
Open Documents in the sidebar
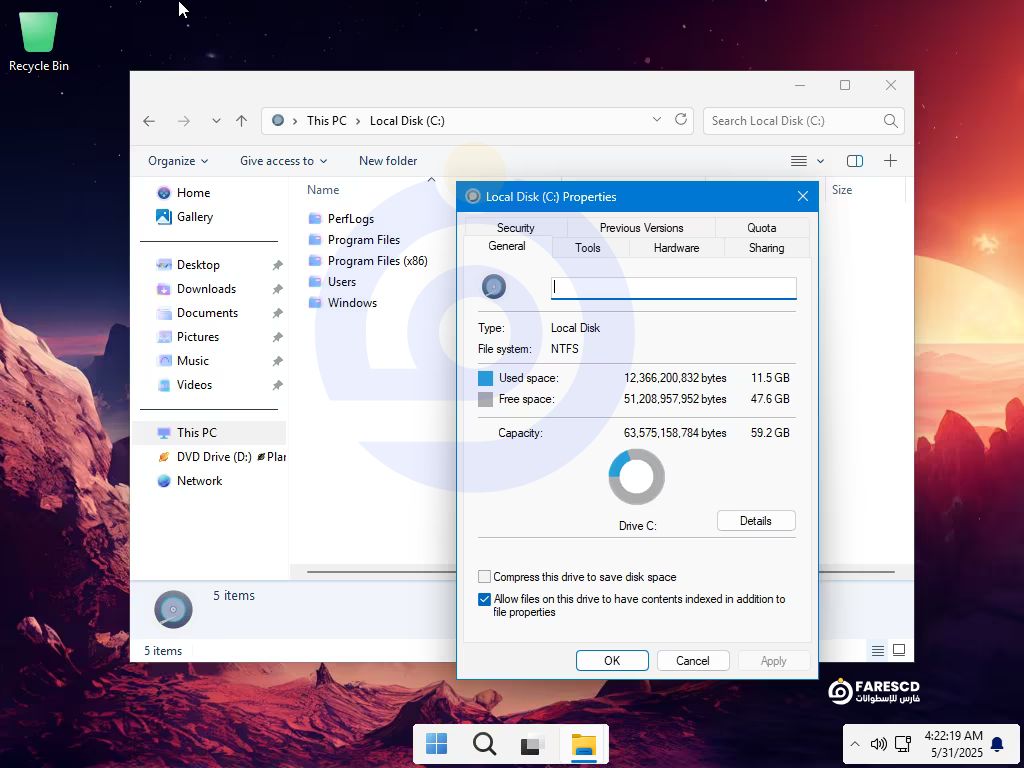click(207, 313)
